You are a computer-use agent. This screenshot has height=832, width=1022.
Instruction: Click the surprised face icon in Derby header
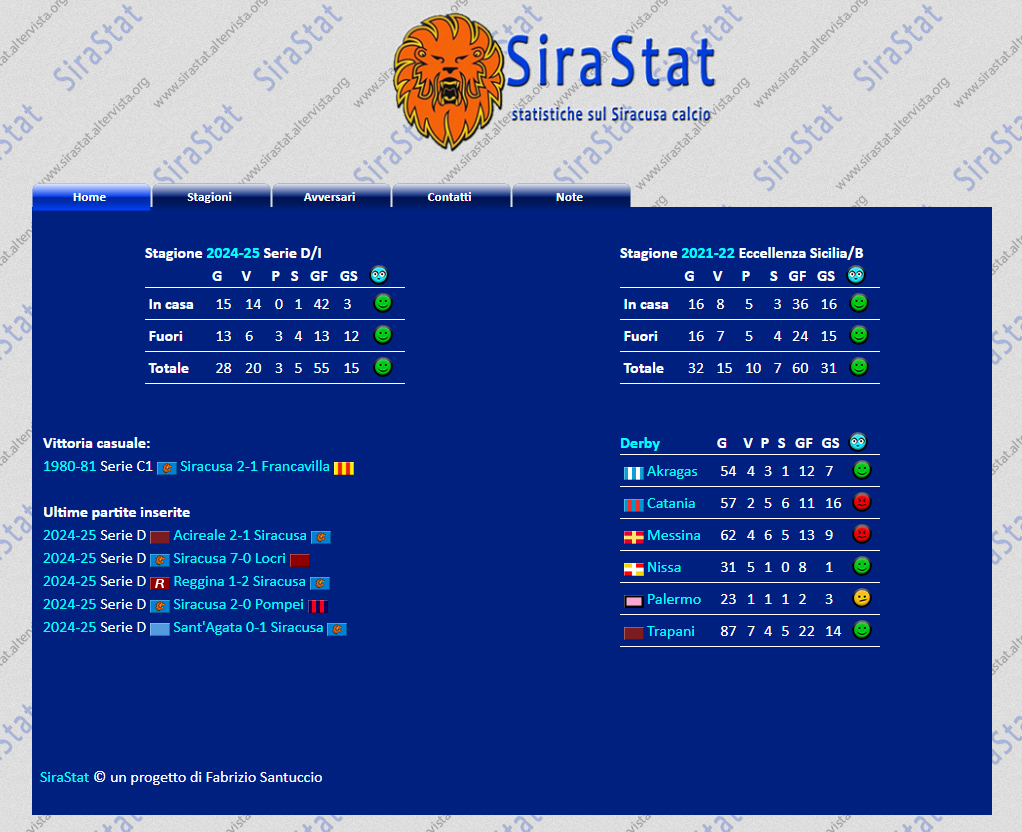(858, 442)
